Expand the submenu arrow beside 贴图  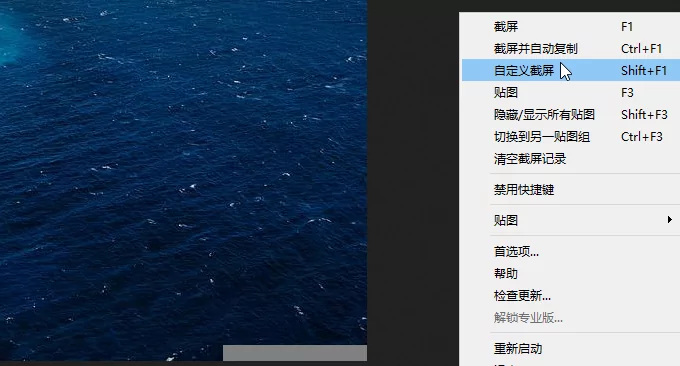[x=670, y=220]
